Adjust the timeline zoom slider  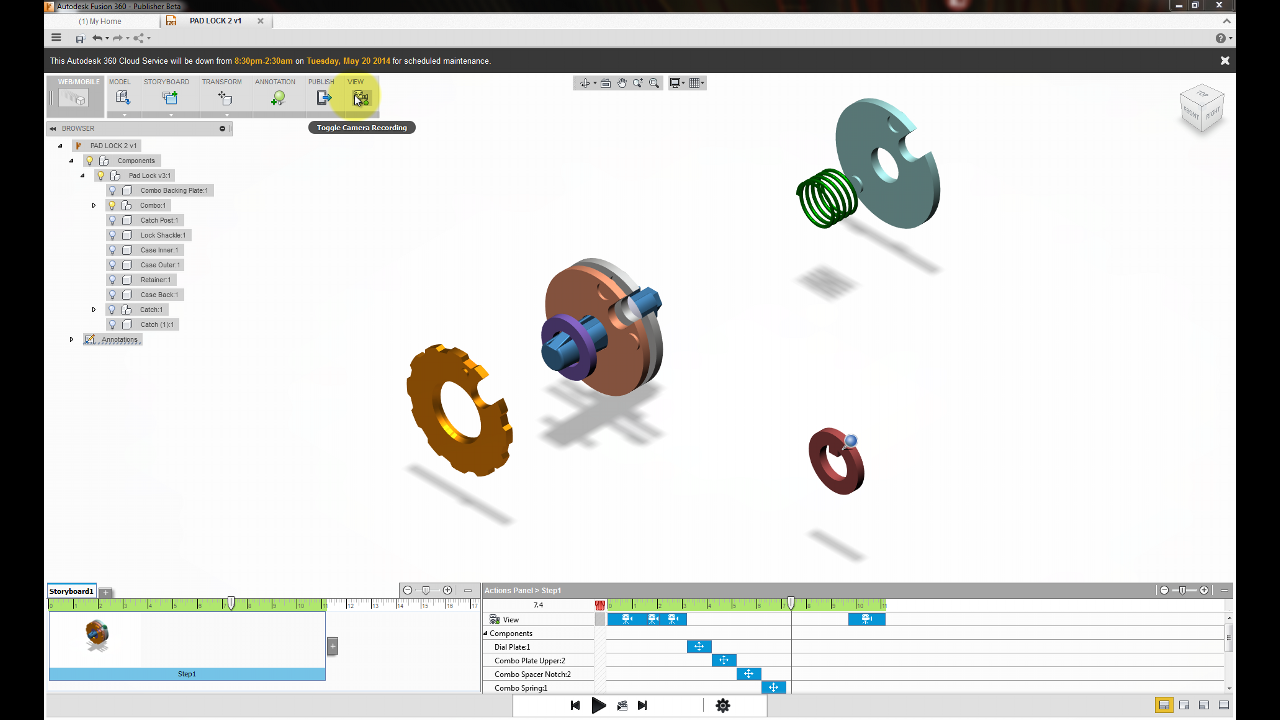pos(426,590)
